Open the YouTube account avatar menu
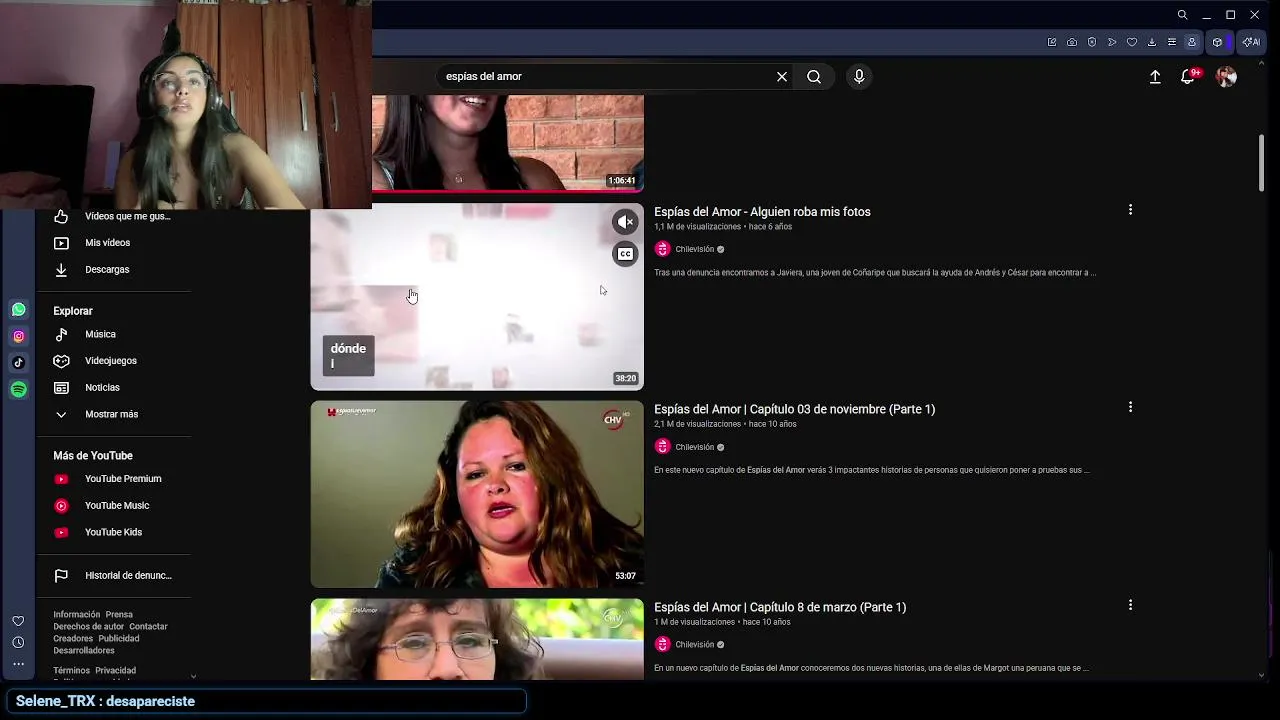This screenshot has width=1280, height=720. [1226, 77]
